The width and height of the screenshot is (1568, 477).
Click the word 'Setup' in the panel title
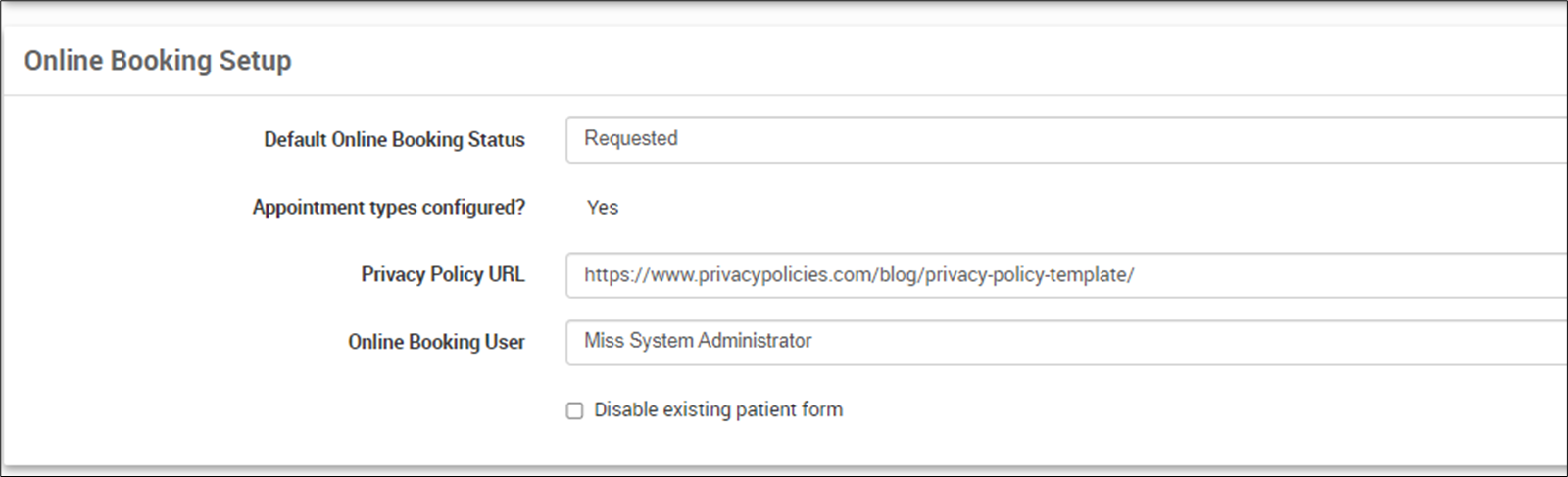coord(255,61)
